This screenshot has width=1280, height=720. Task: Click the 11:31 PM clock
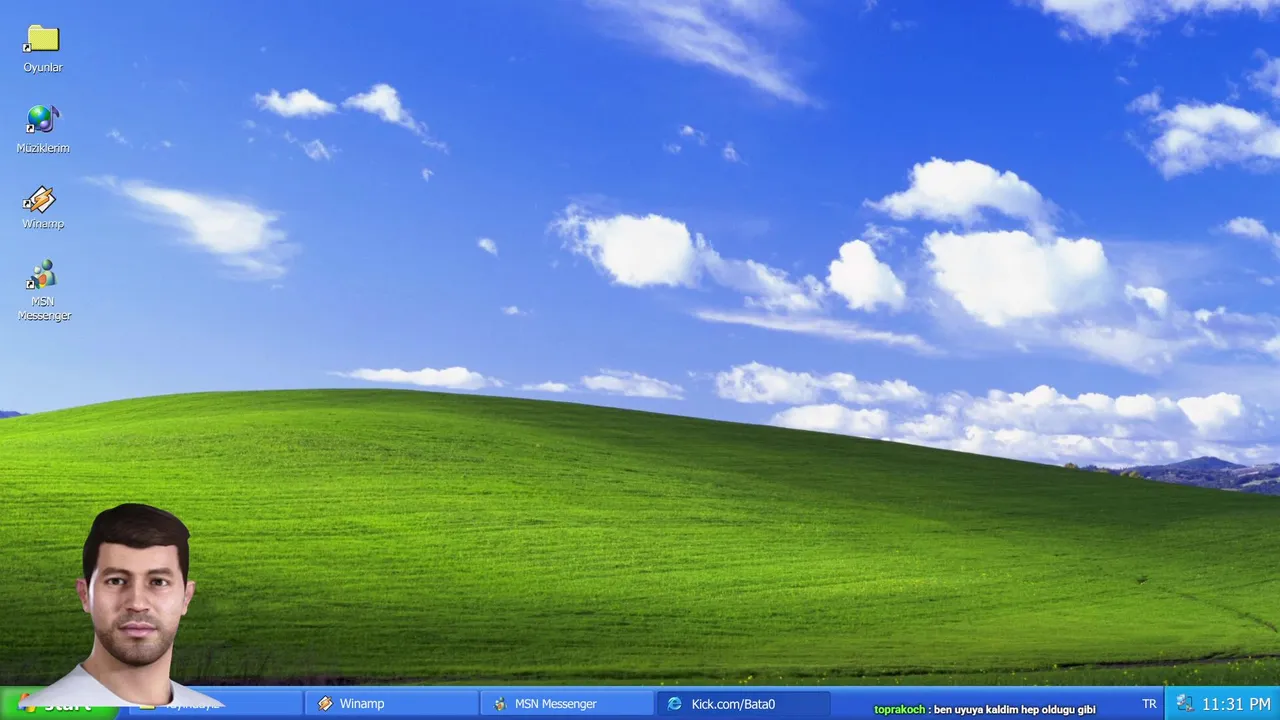click(1236, 704)
